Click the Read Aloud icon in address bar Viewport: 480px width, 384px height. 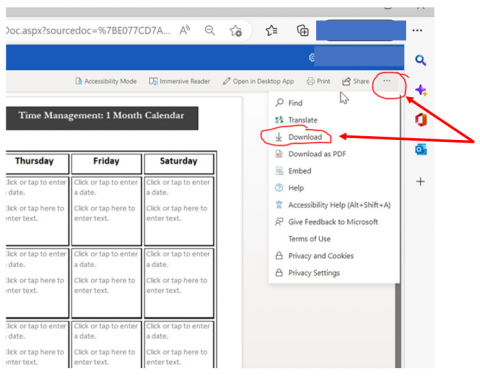pyautogui.click(x=185, y=31)
